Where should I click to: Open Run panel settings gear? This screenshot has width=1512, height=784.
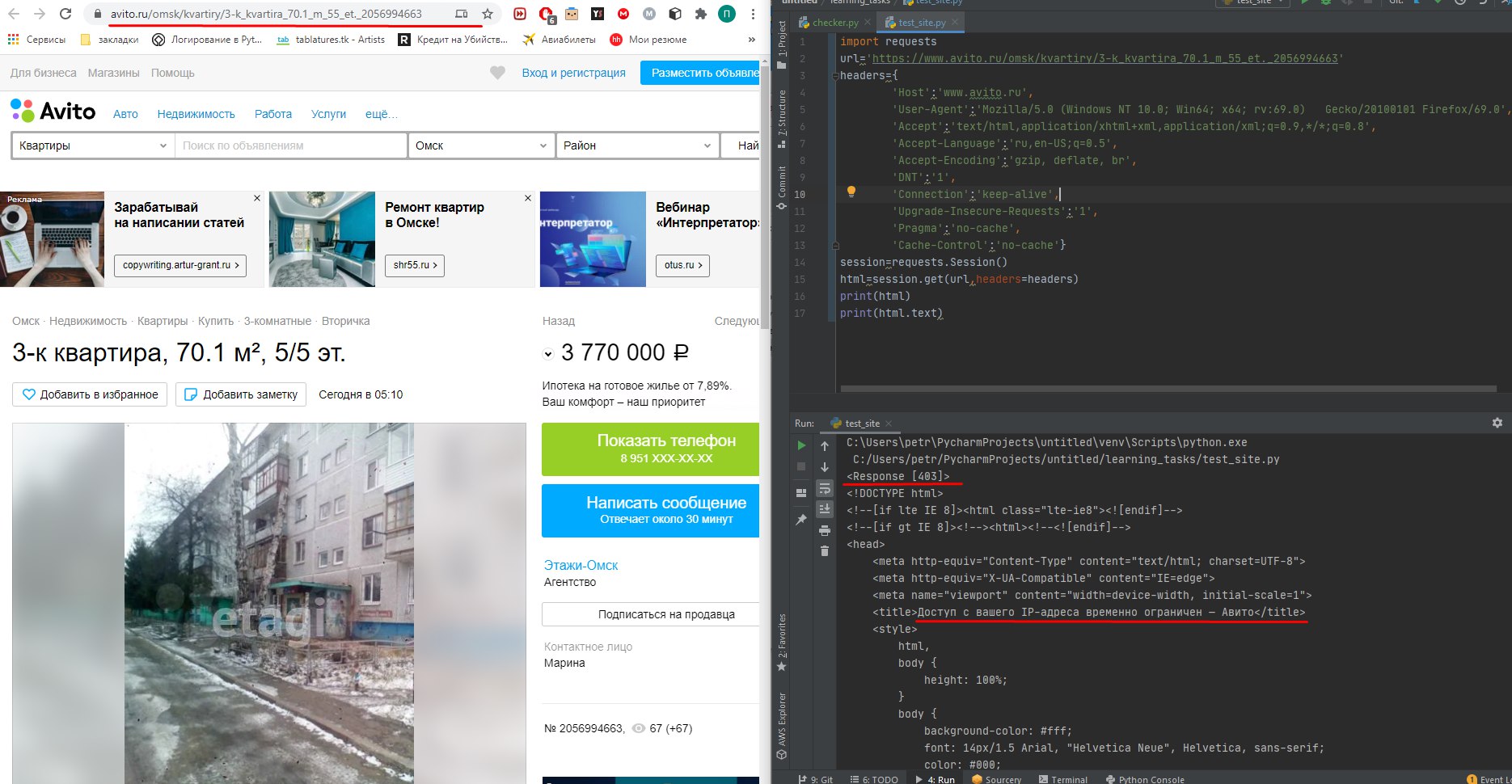(x=1497, y=423)
